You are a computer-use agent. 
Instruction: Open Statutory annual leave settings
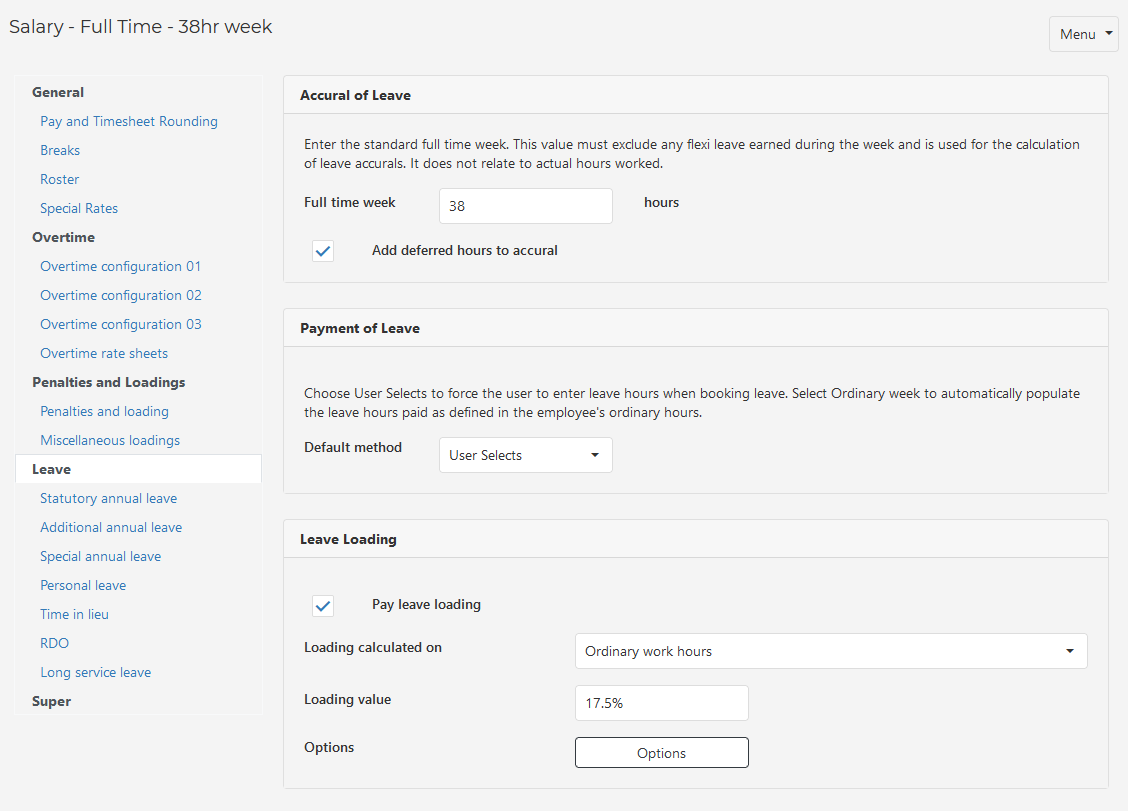click(108, 498)
